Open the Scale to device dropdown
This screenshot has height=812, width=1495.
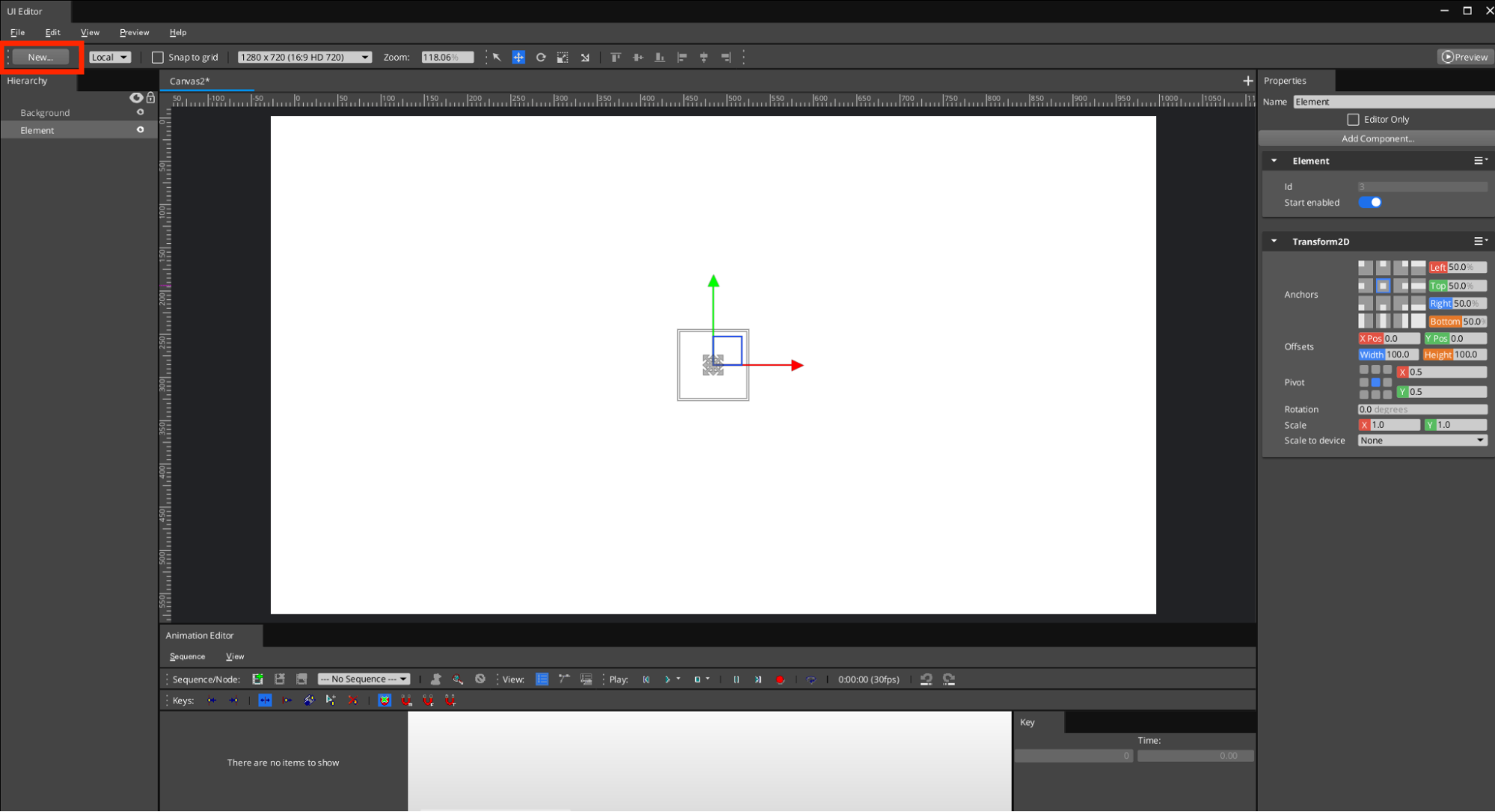tap(1422, 440)
